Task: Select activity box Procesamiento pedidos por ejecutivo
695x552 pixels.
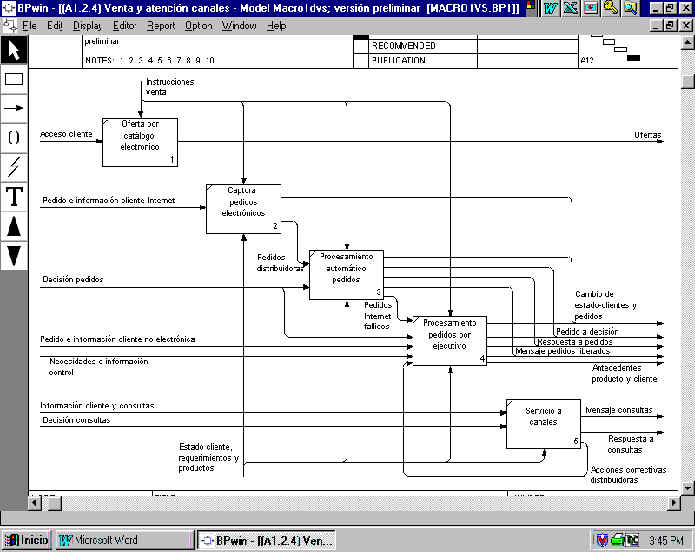Action: point(449,341)
